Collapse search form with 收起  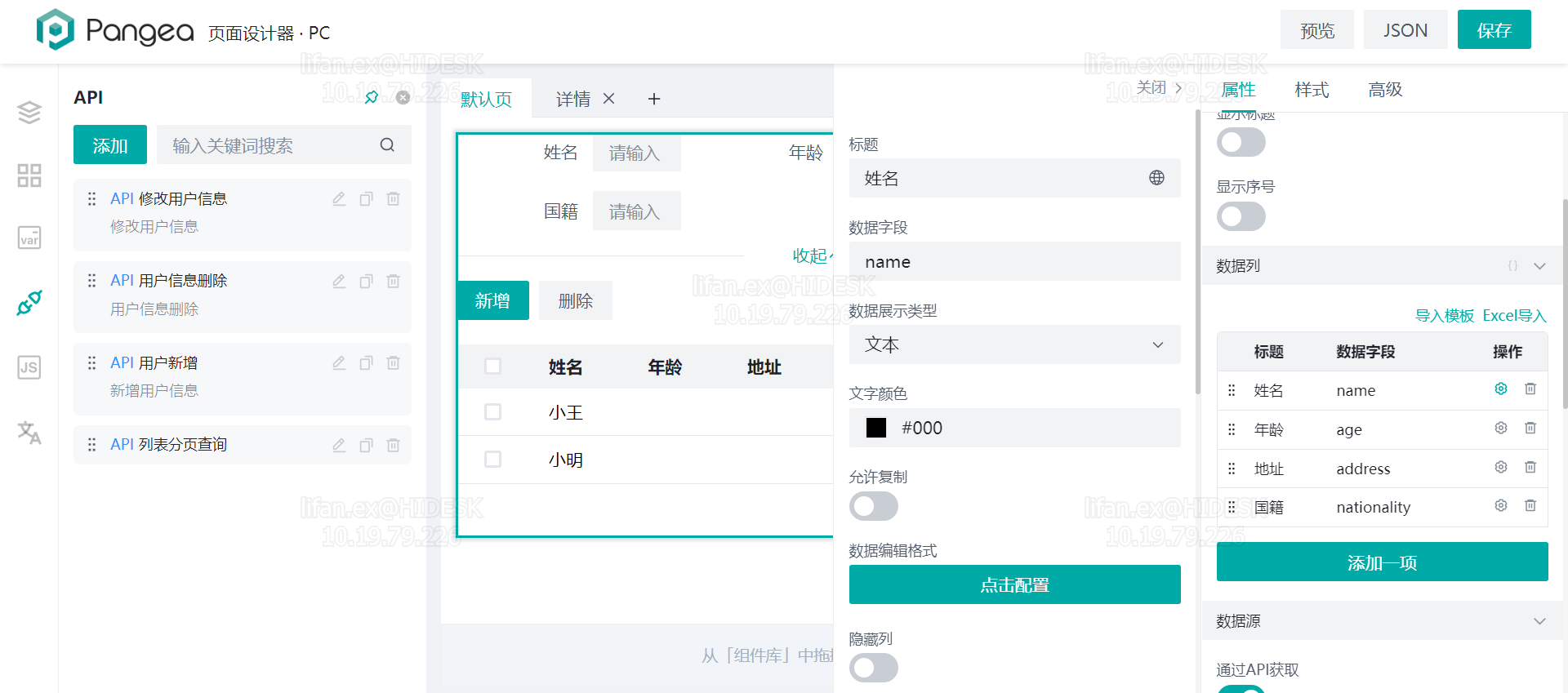coord(811,255)
